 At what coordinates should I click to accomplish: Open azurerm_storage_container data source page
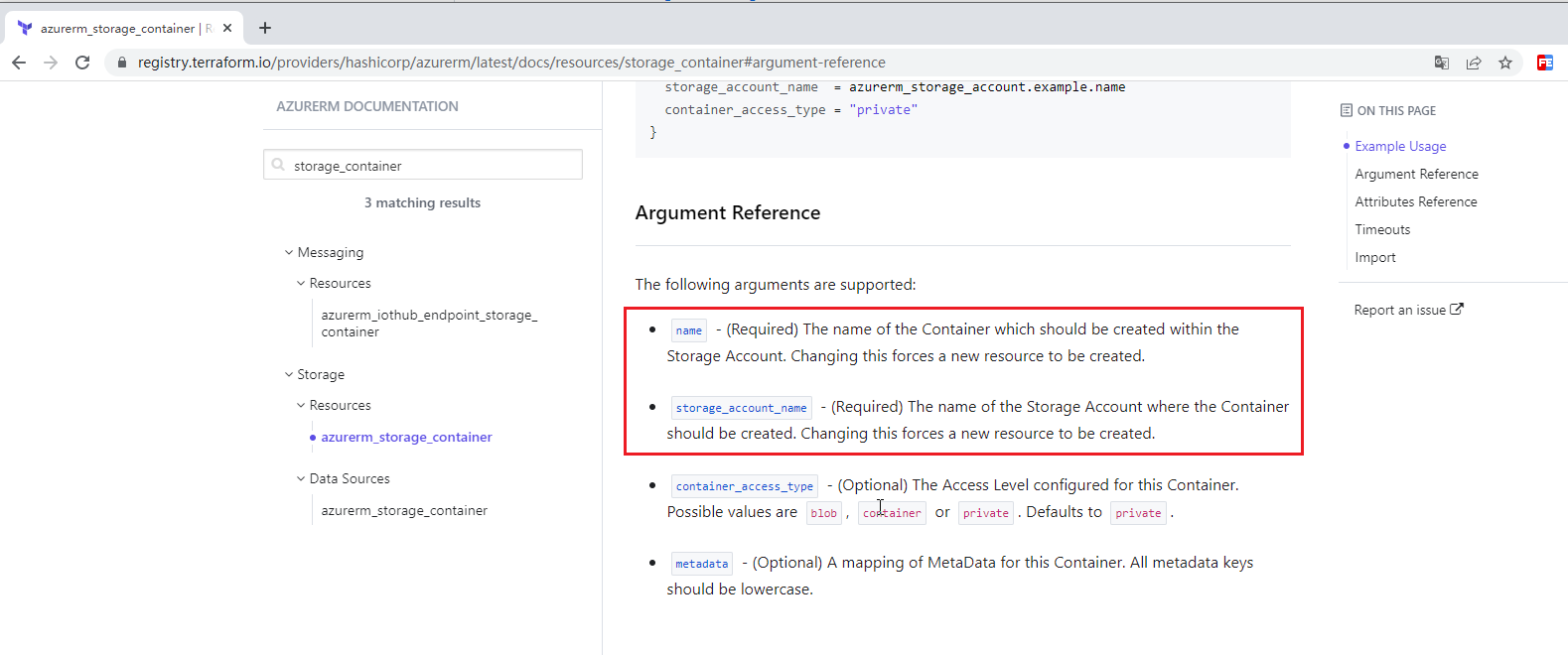tap(404, 510)
